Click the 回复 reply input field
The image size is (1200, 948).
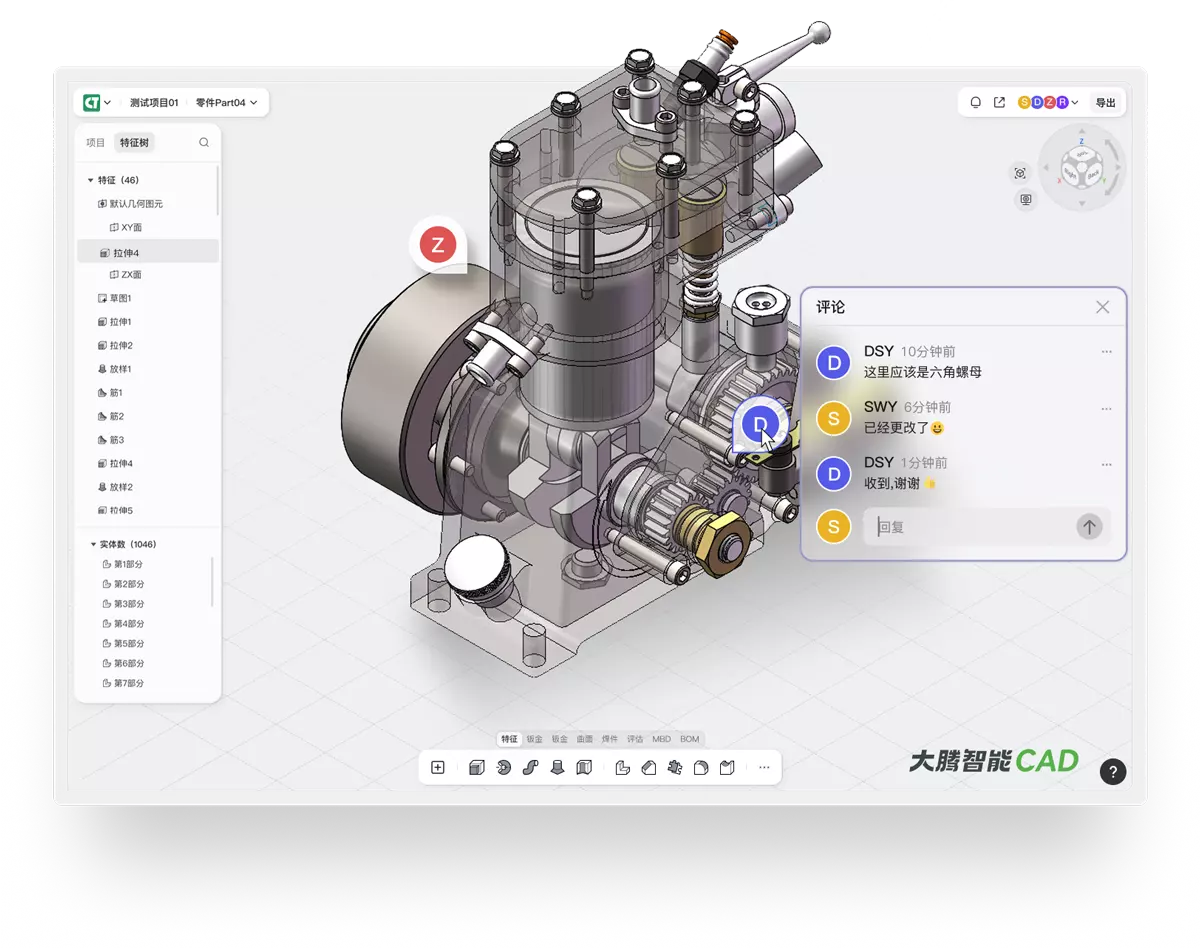(x=967, y=527)
